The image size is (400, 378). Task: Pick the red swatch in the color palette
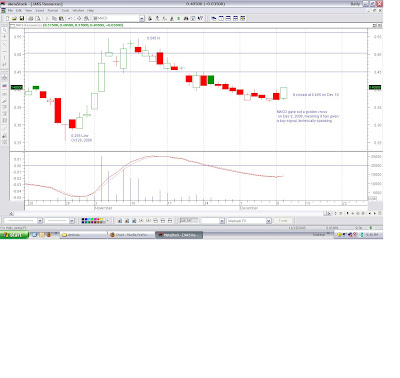click(x=98, y=219)
